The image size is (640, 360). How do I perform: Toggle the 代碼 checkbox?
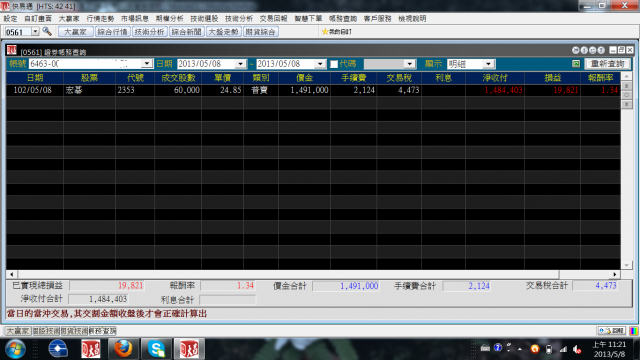coord(334,64)
